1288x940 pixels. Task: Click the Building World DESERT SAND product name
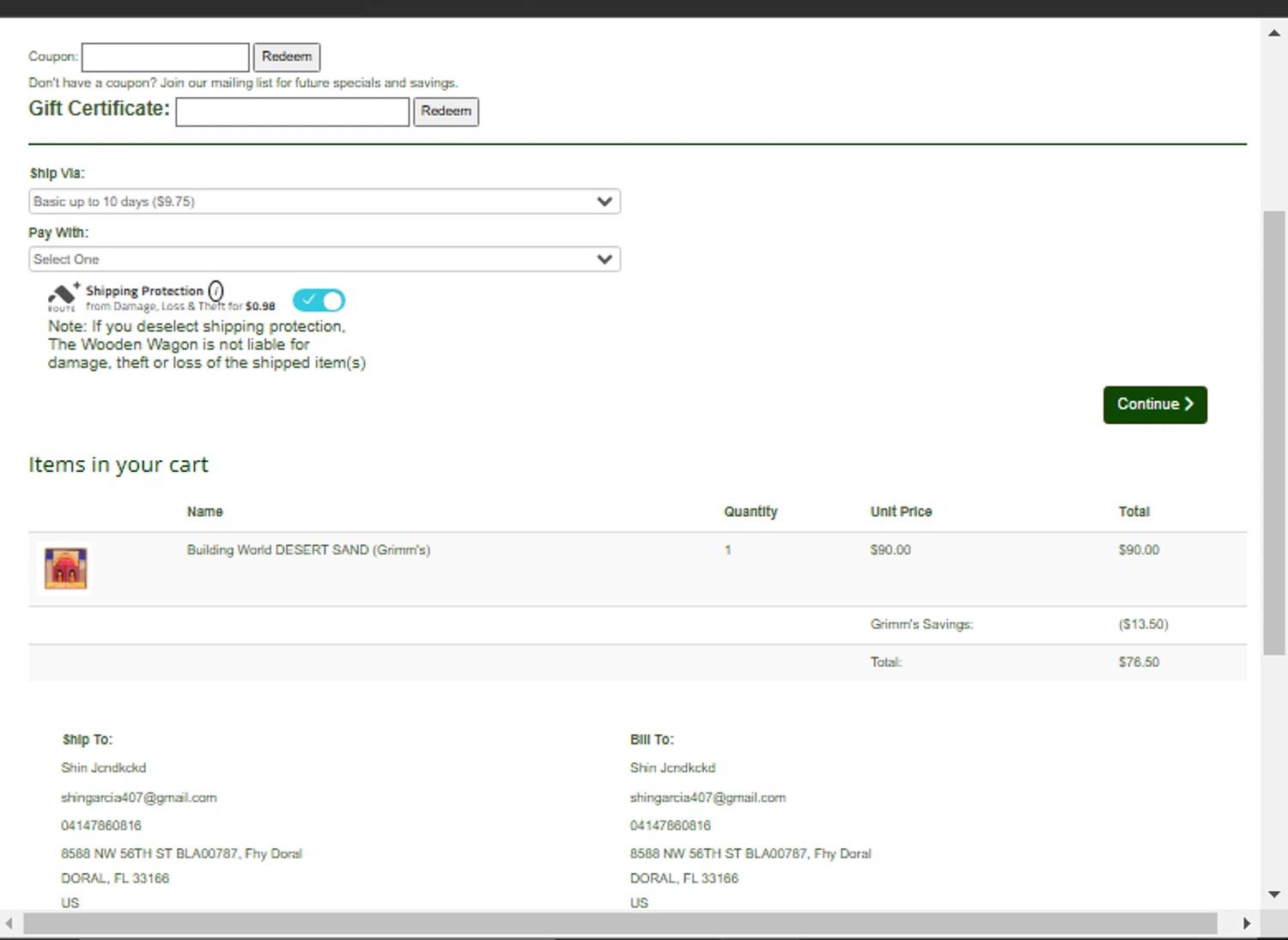coord(308,550)
